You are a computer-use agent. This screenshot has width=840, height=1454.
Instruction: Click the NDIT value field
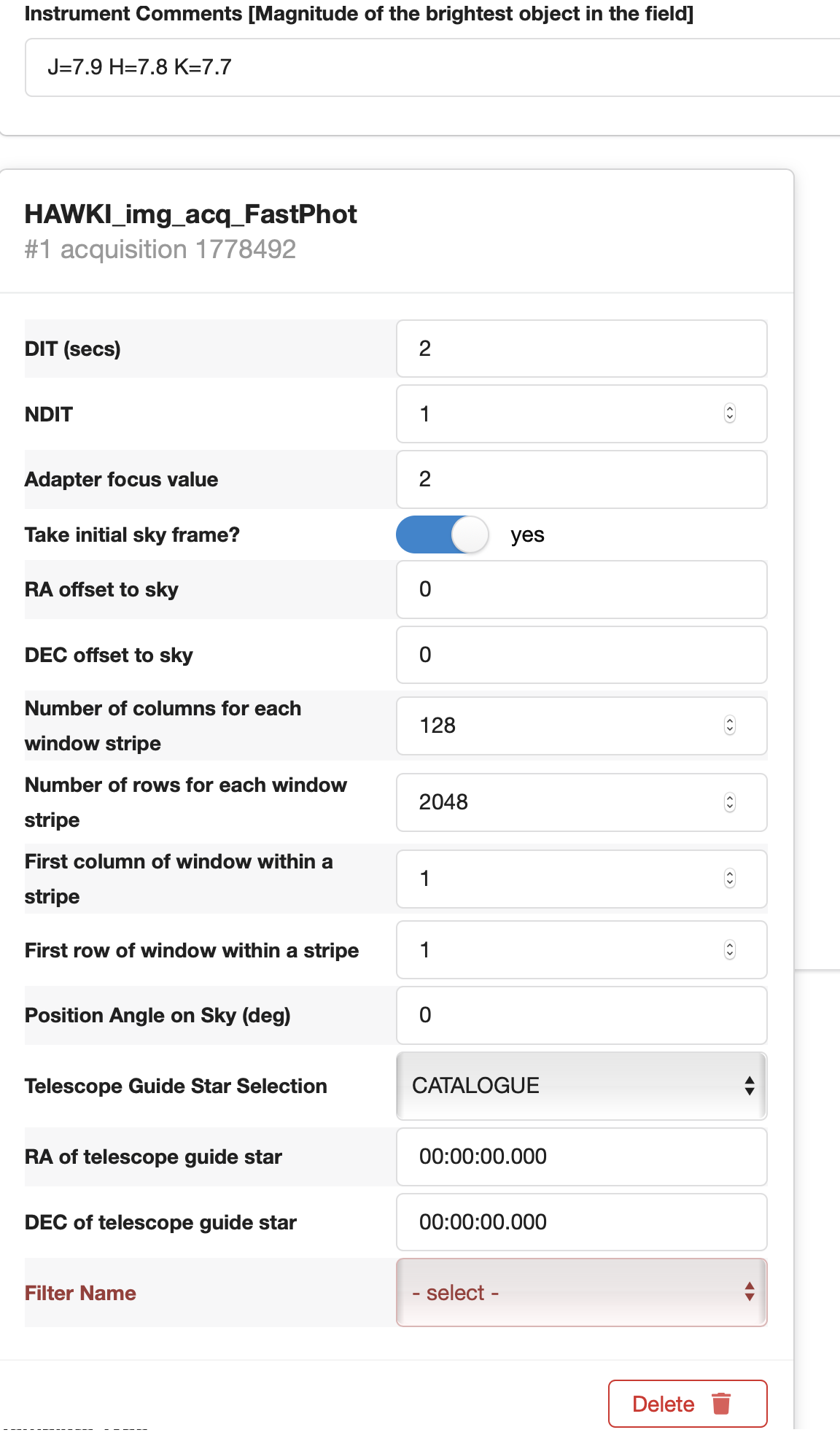[x=554, y=413]
